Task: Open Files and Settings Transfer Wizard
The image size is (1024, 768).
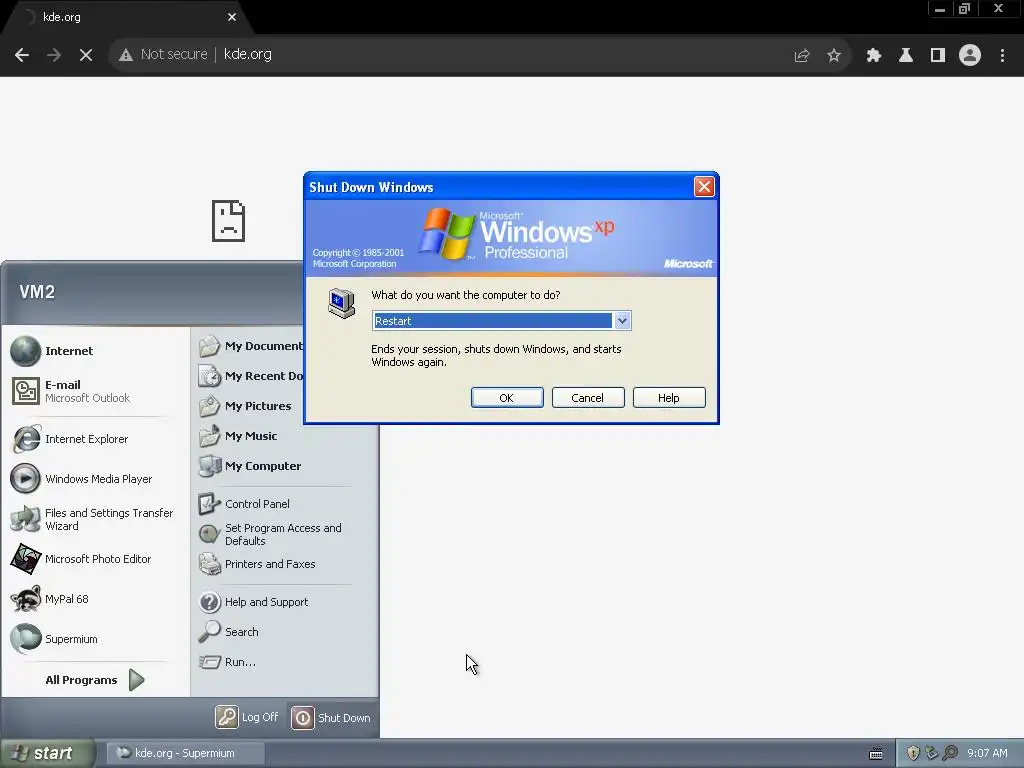Action: coord(95,519)
